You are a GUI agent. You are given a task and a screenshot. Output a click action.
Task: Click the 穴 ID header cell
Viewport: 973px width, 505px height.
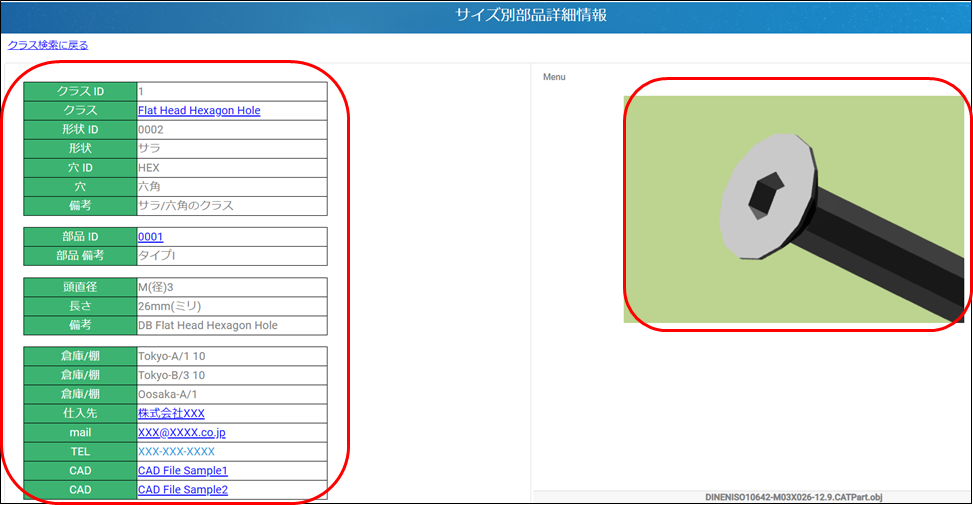point(80,168)
